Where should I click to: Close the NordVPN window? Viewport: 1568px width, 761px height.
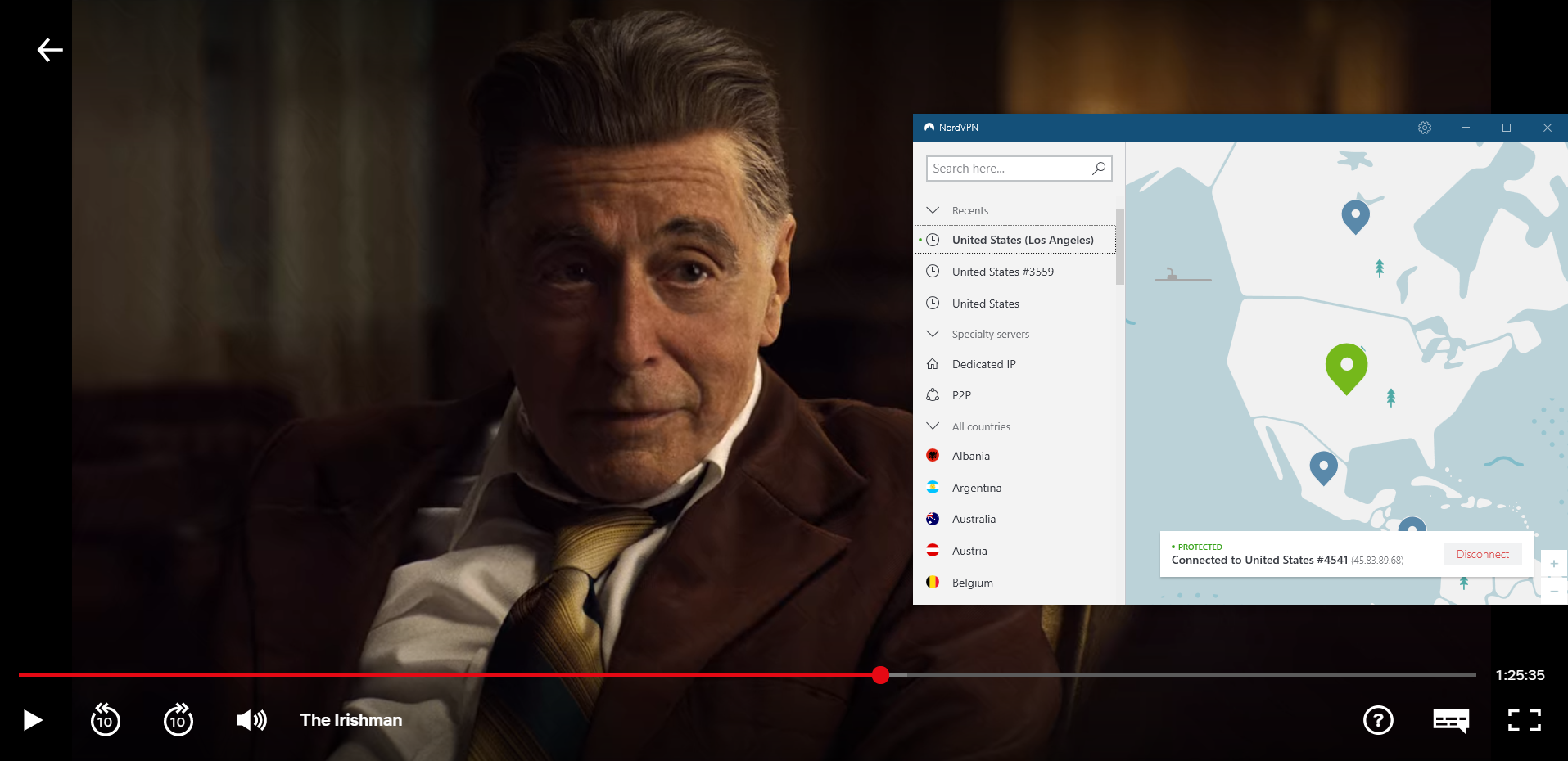pos(1548,128)
